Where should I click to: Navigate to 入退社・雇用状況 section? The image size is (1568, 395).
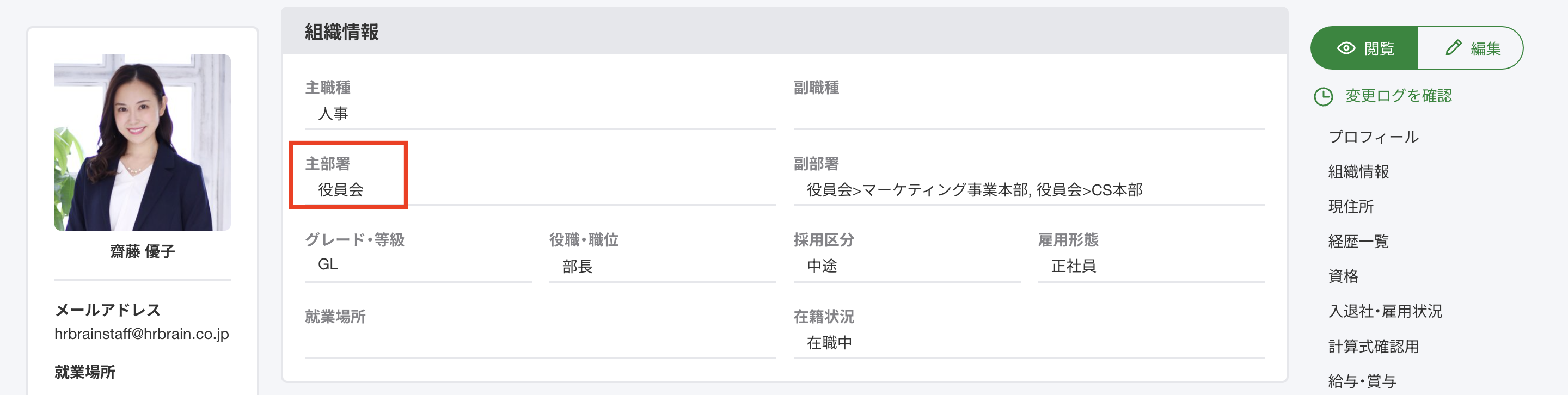tap(1385, 311)
